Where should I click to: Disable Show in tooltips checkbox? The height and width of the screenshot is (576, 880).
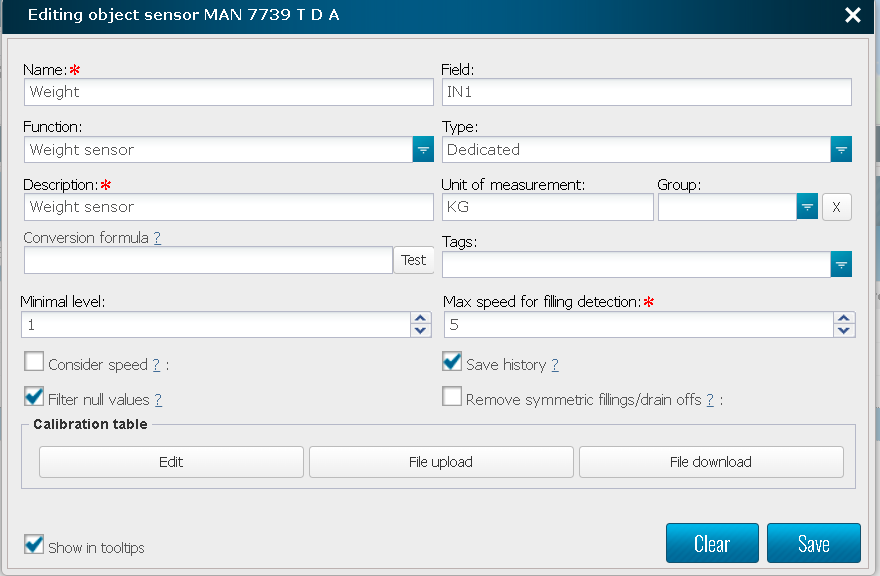point(34,545)
